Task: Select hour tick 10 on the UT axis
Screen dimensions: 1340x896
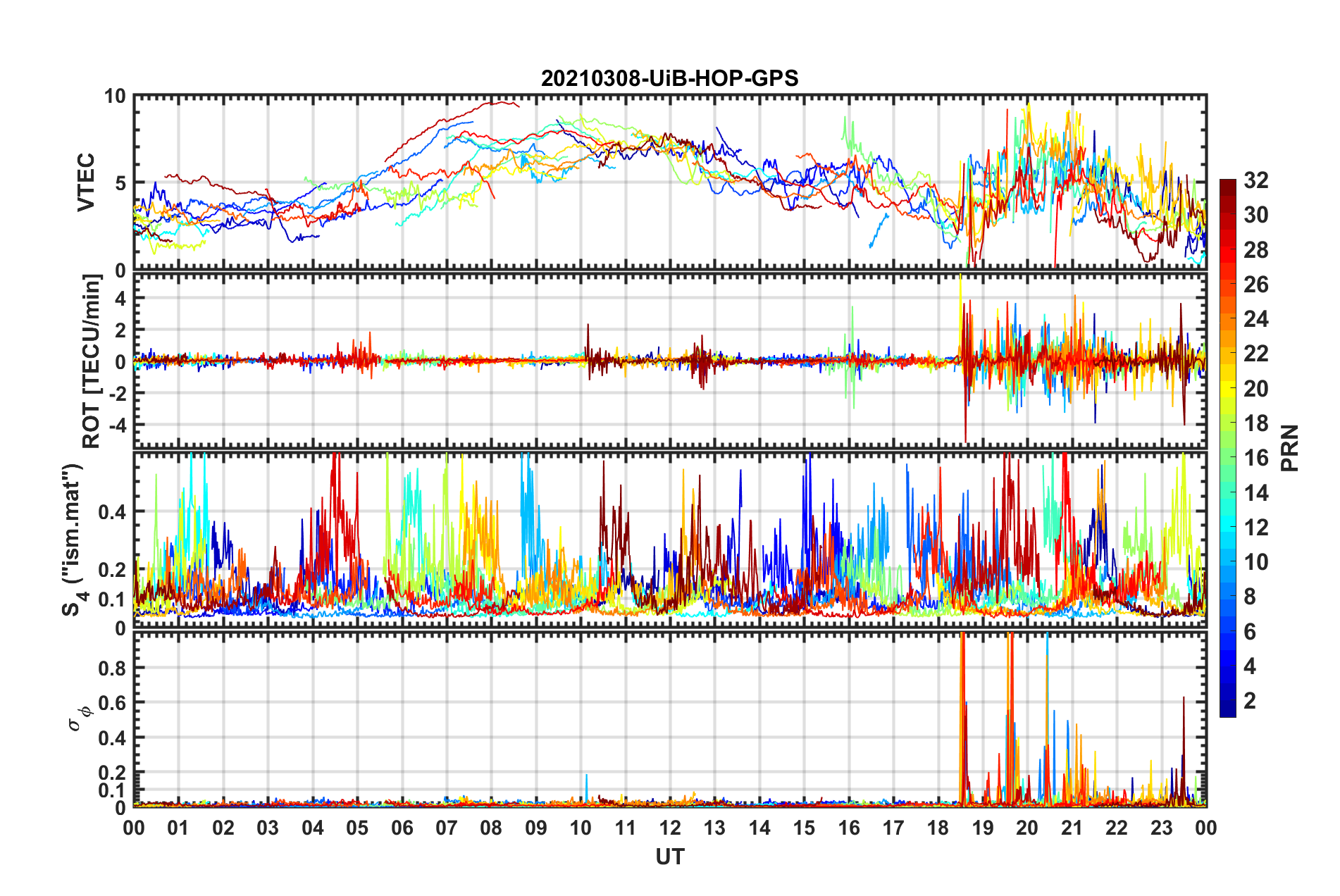Action: (581, 828)
